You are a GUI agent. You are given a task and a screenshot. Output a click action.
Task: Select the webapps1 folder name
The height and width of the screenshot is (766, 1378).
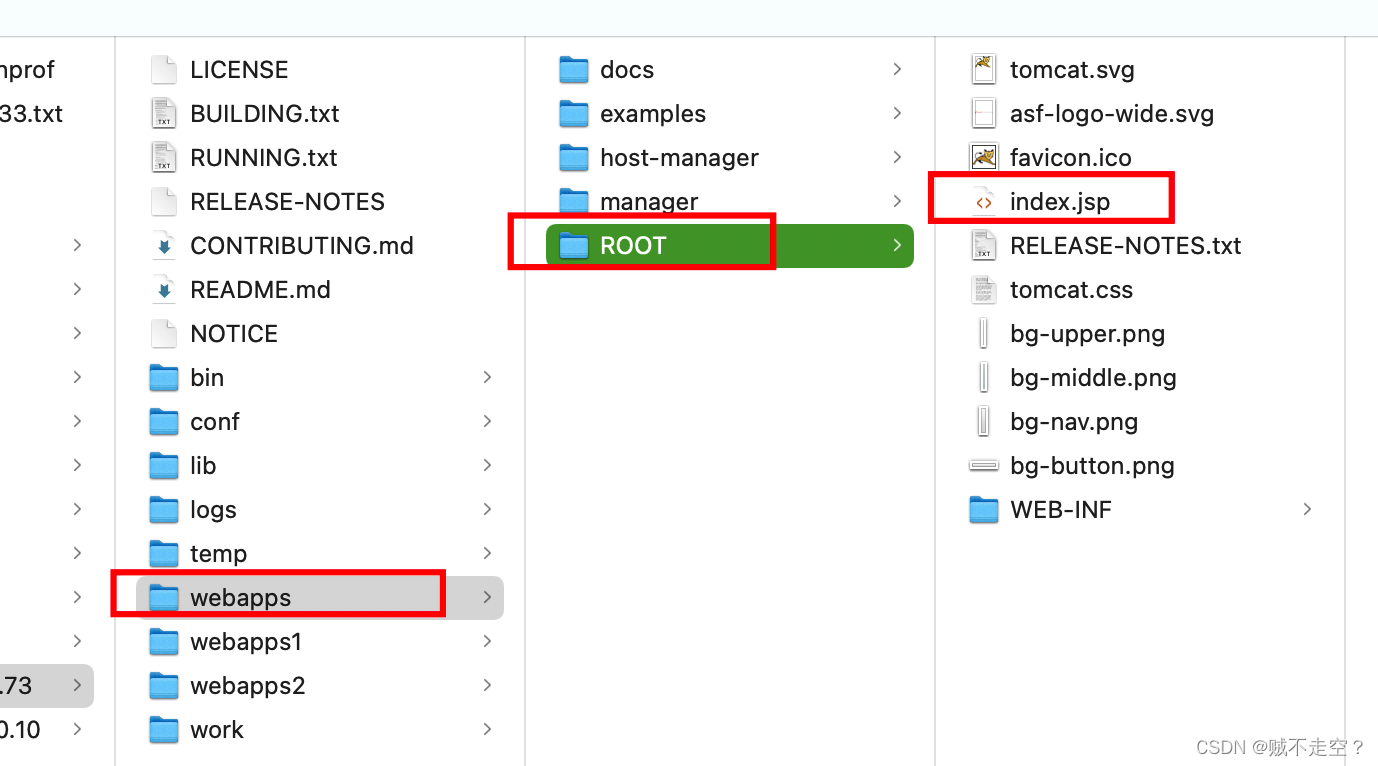pos(246,641)
